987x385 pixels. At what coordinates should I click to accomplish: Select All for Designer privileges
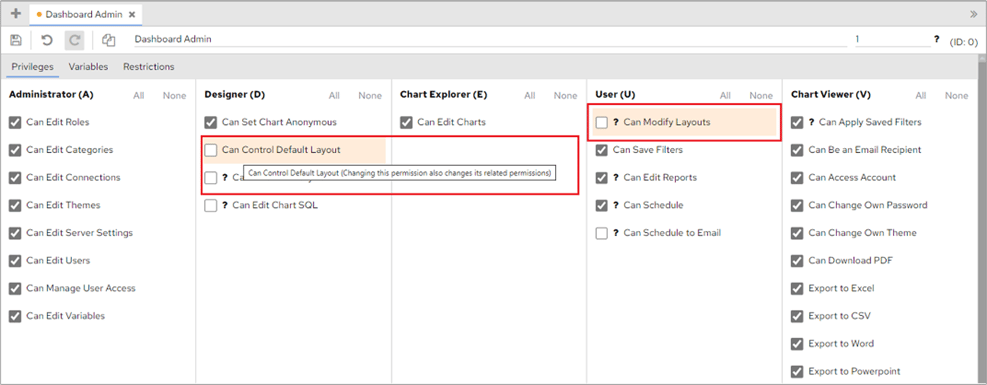(334, 96)
